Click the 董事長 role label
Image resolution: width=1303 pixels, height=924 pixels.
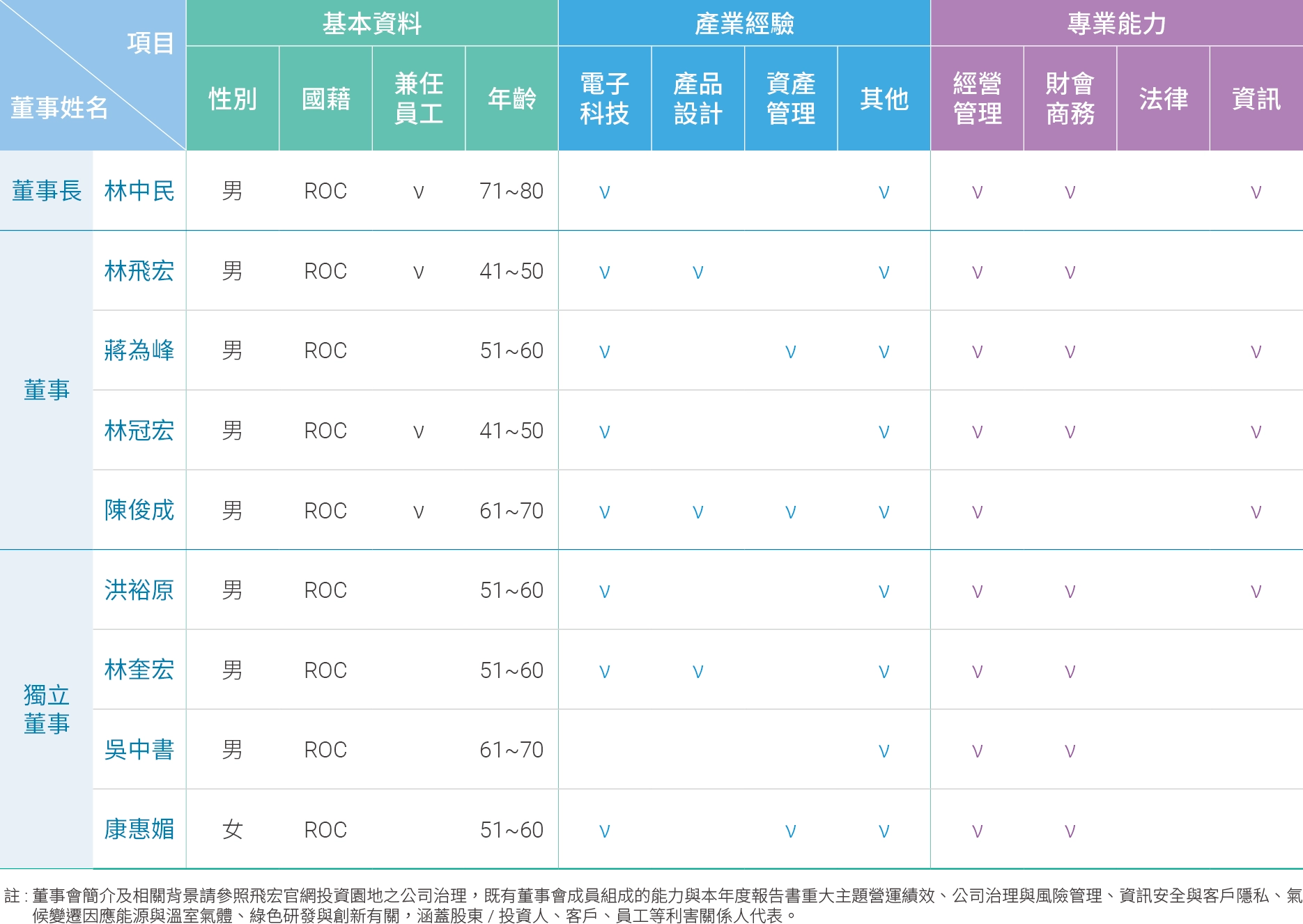(47, 191)
